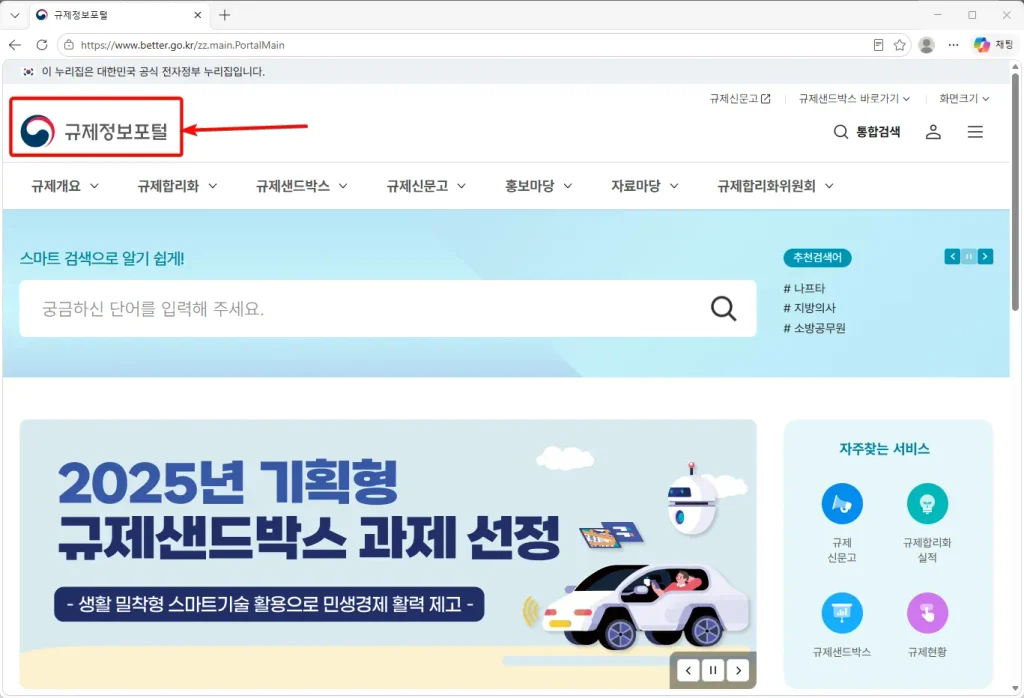
Task: Show previous recommended keywords arrow
Action: tap(952, 257)
